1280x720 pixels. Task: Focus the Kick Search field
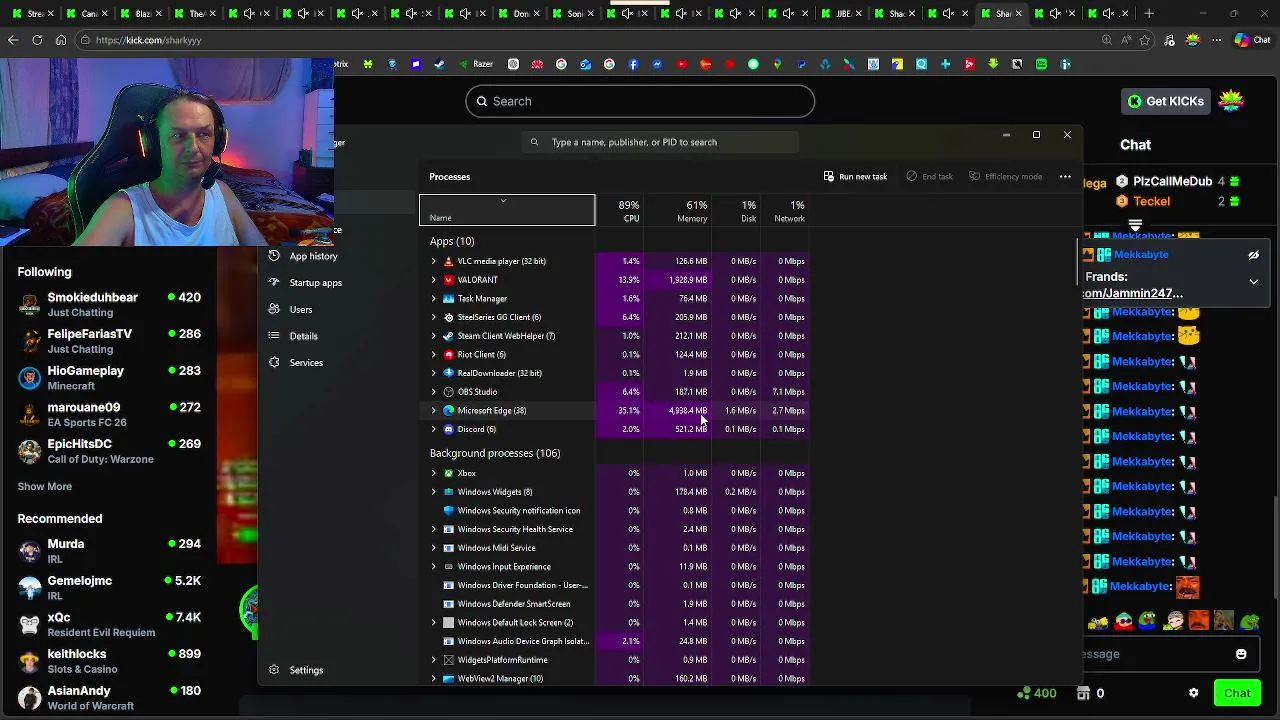click(x=640, y=101)
